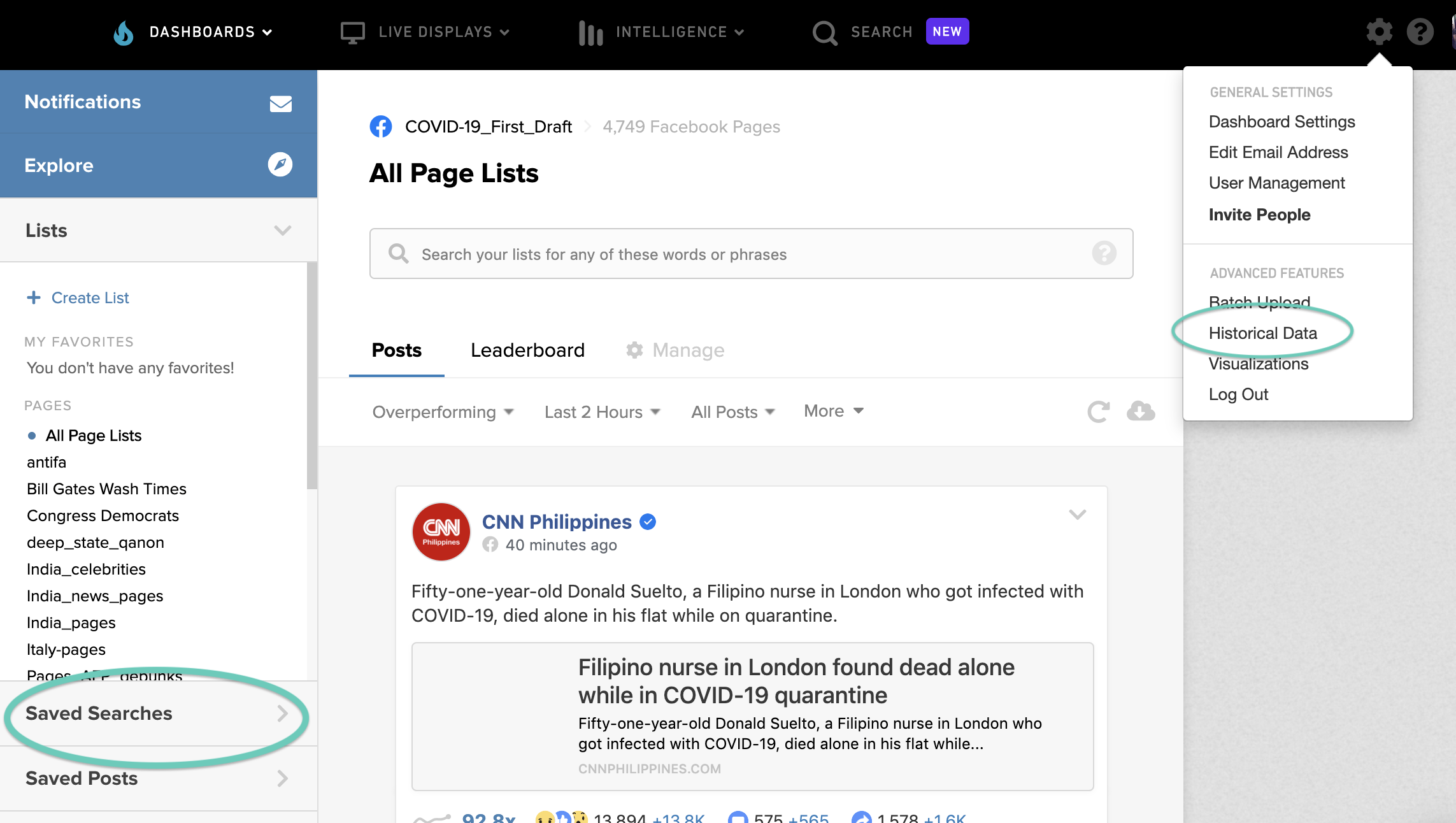Open the Last 2 Hours dropdown
This screenshot has width=1456, height=823.
click(603, 412)
